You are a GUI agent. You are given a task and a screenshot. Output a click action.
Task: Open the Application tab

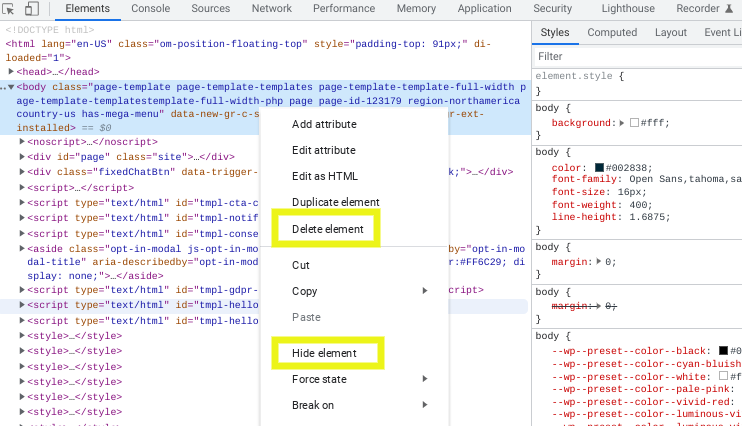[x=485, y=9]
